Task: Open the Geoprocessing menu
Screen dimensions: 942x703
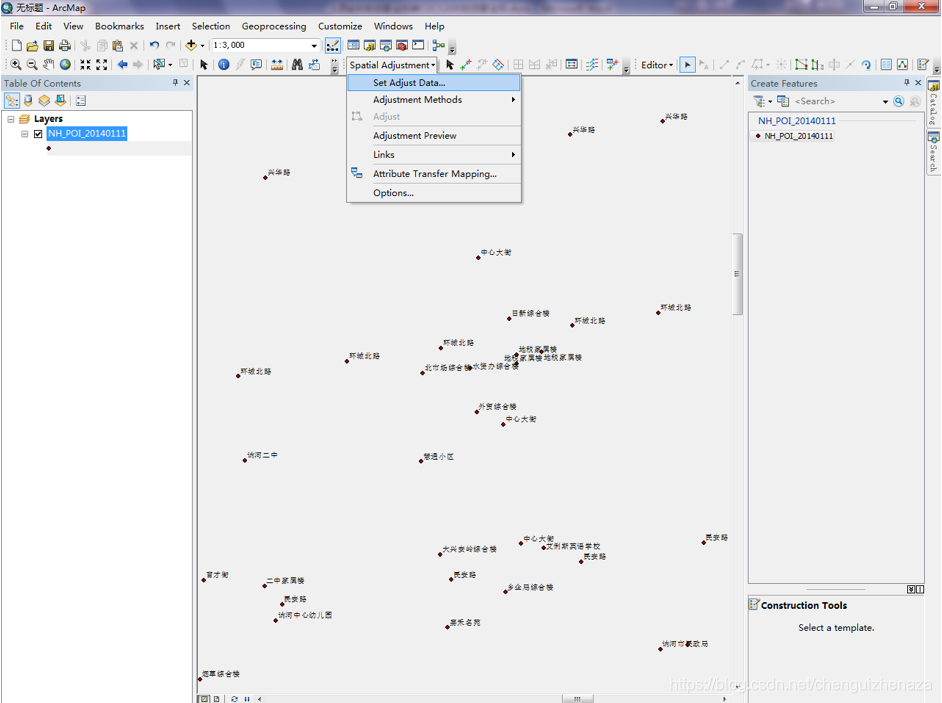Action: coord(273,26)
